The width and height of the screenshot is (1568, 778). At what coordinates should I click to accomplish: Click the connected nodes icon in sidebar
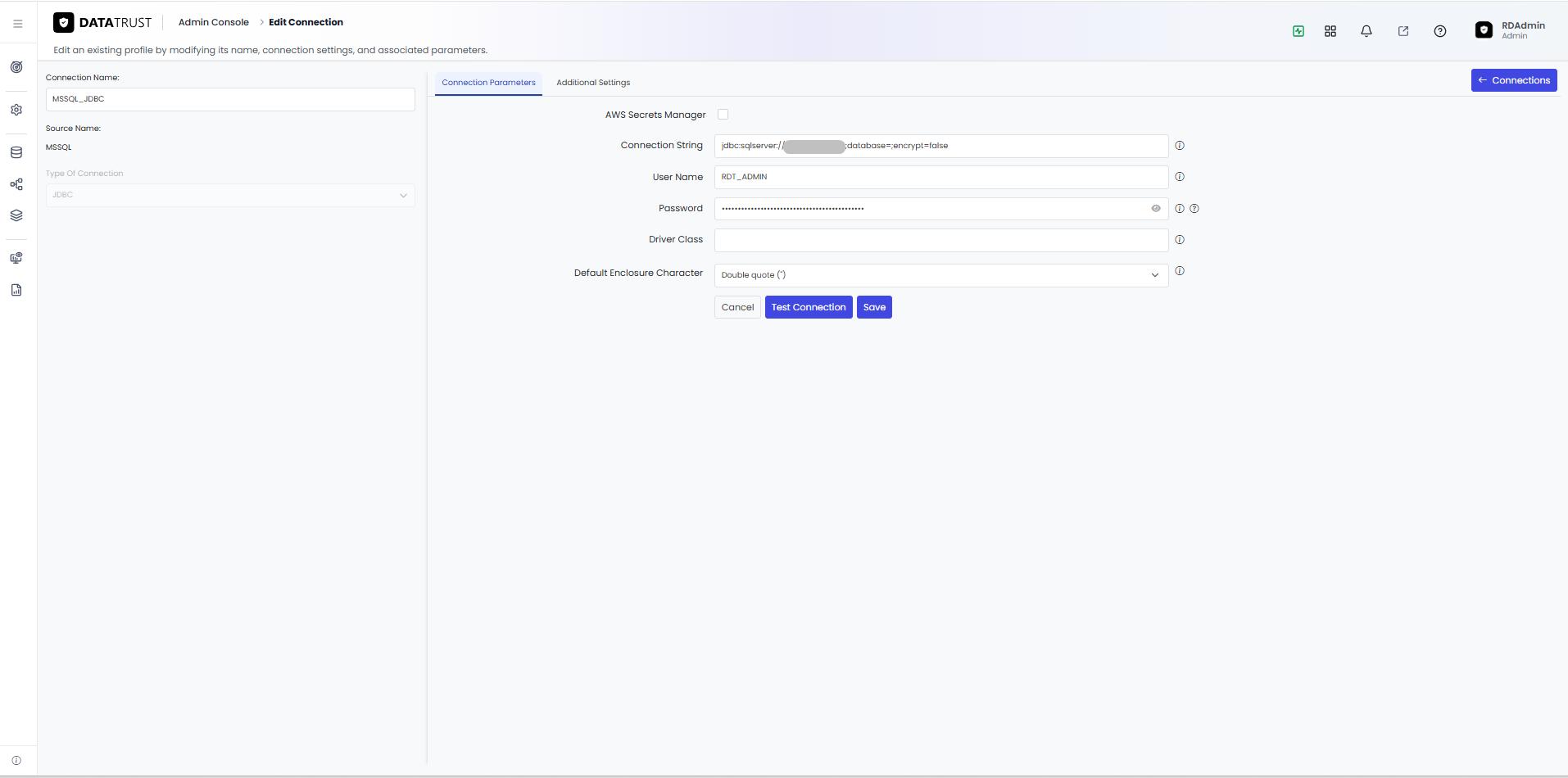[16, 184]
